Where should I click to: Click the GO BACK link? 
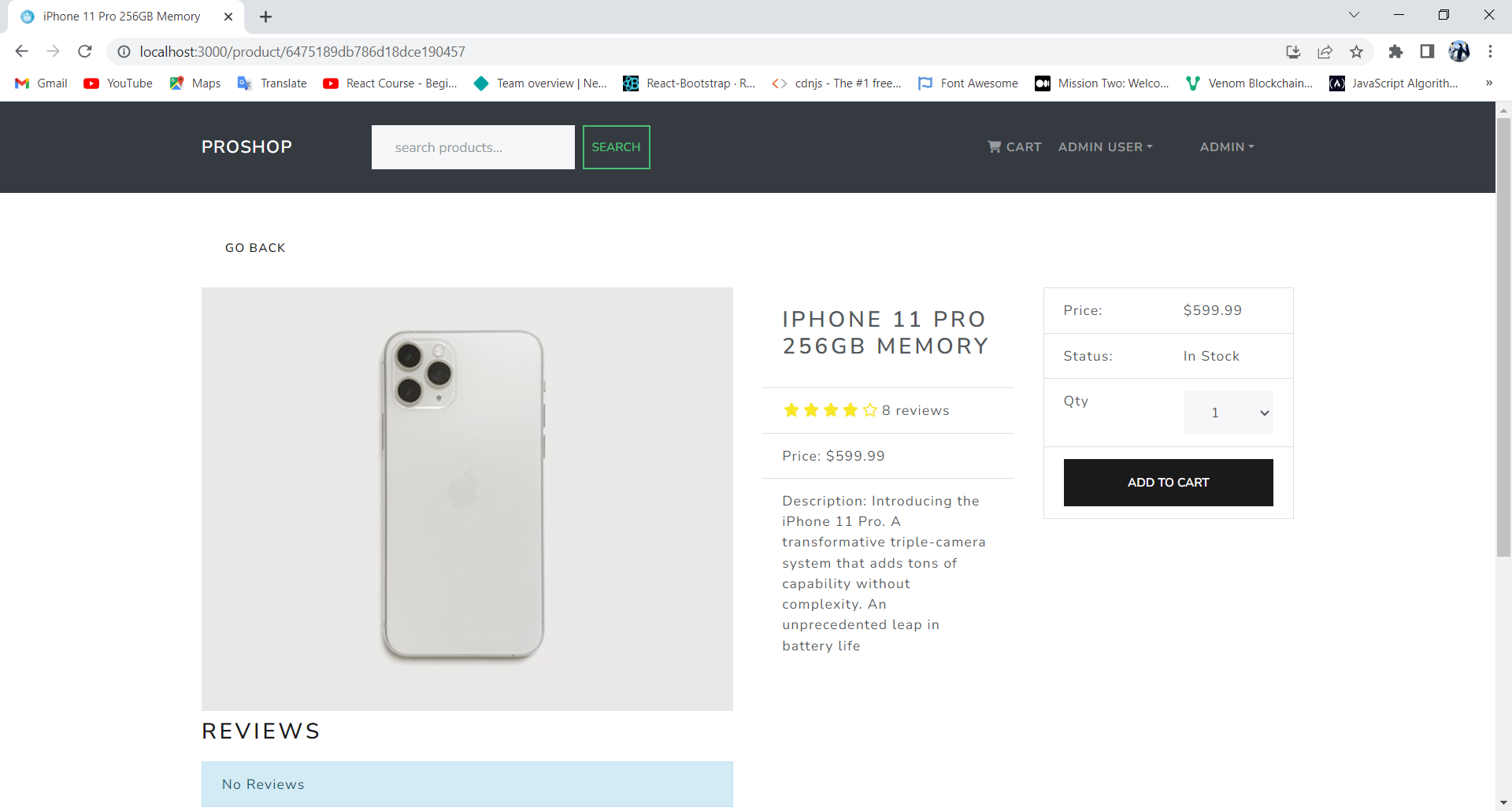(x=254, y=247)
